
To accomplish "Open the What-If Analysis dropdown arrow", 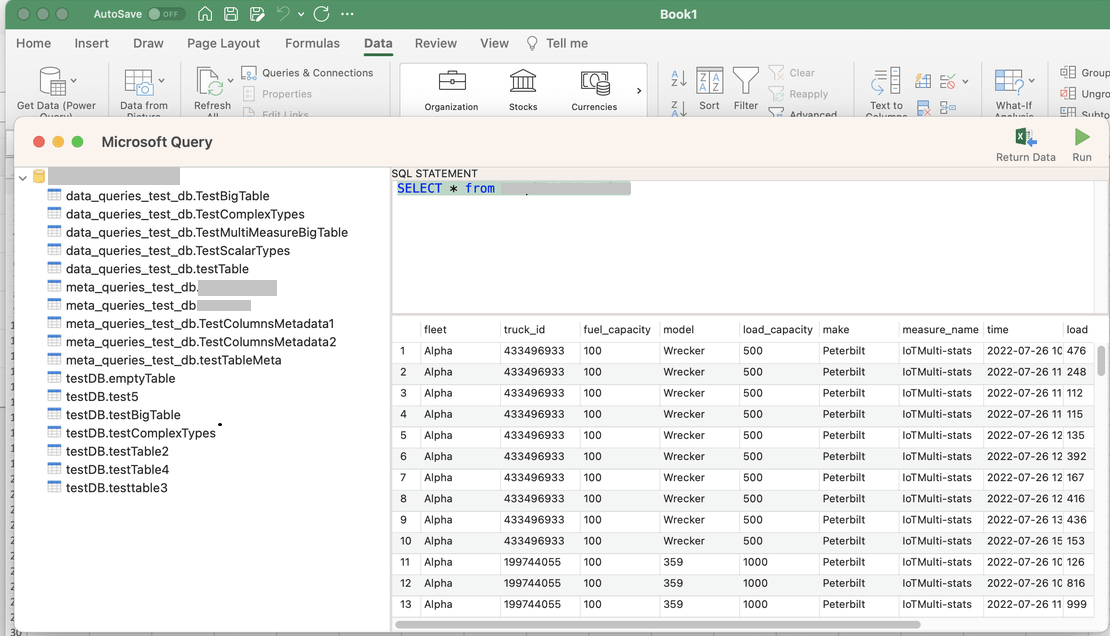I will [1032, 81].
